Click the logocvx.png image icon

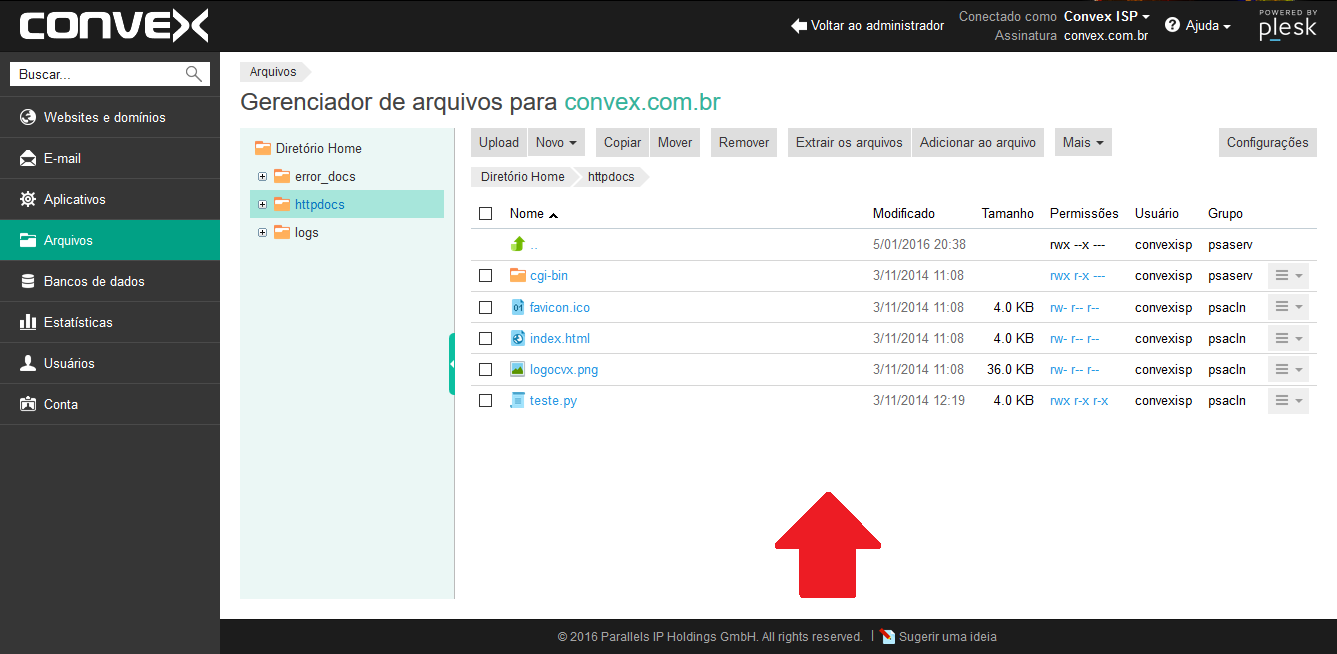(x=517, y=369)
